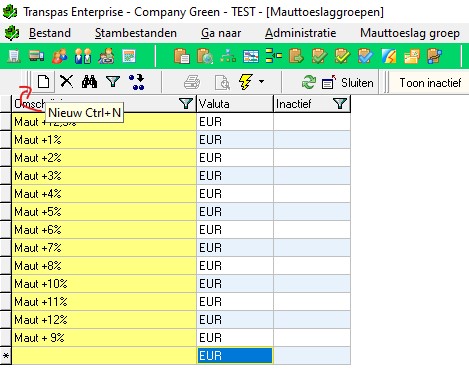Open the Bestand menu
Screen dimensions: 469x377
(50, 33)
